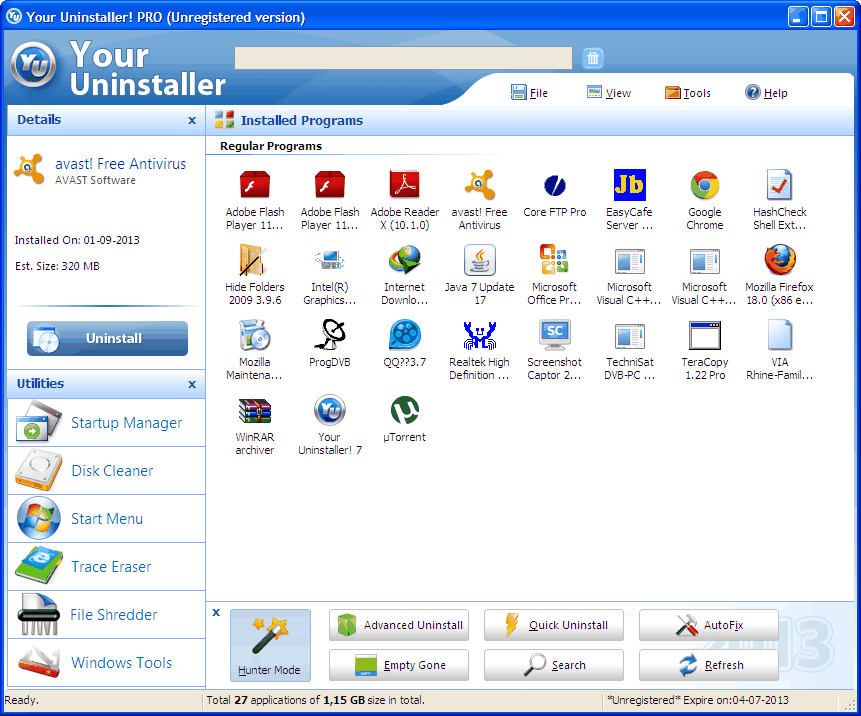The height and width of the screenshot is (716, 861).
Task: Click the Quick Uninstall button
Action: click(x=554, y=625)
